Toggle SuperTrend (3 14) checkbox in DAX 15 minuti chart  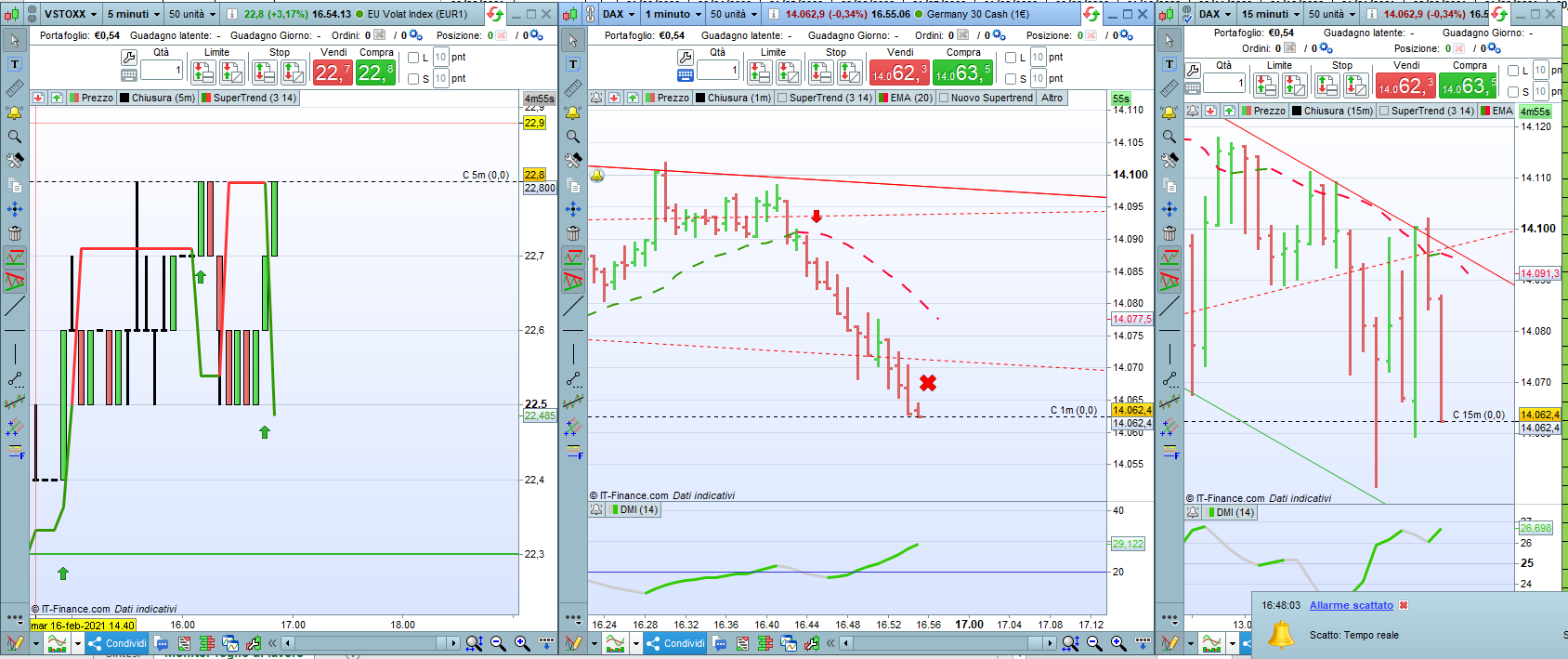point(1384,111)
